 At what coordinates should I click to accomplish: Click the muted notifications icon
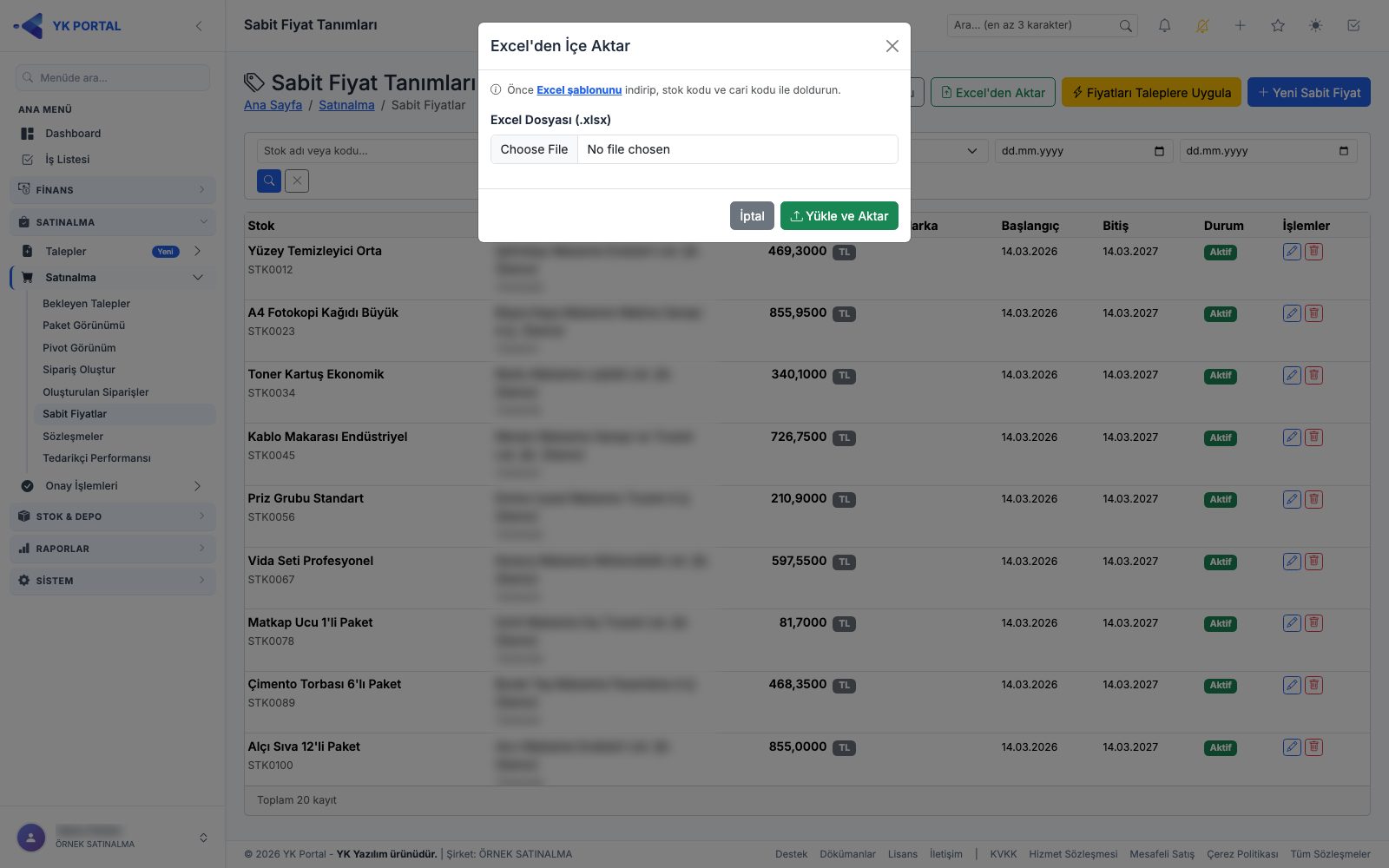coord(1202,25)
